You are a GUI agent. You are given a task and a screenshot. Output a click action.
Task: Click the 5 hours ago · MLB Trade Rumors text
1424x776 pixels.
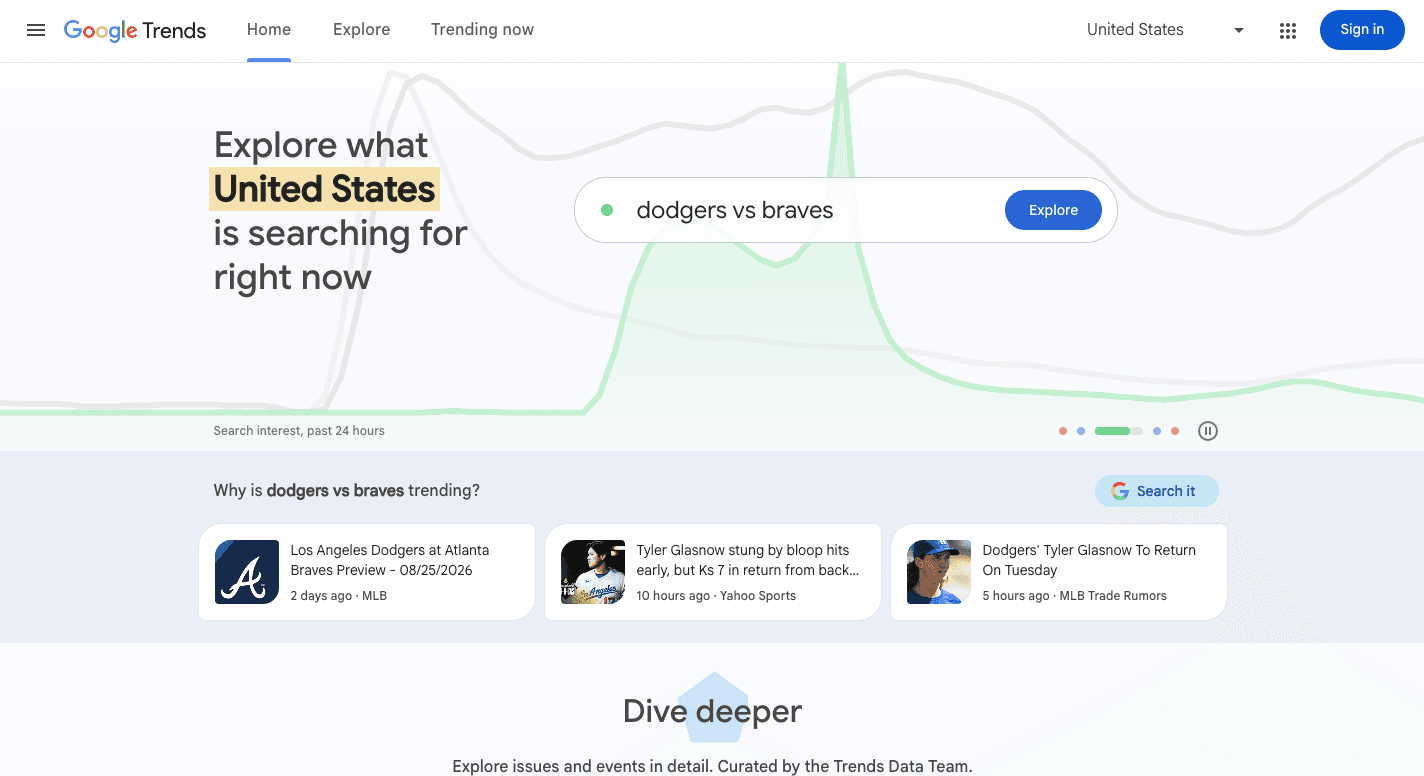coord(1074,596)
